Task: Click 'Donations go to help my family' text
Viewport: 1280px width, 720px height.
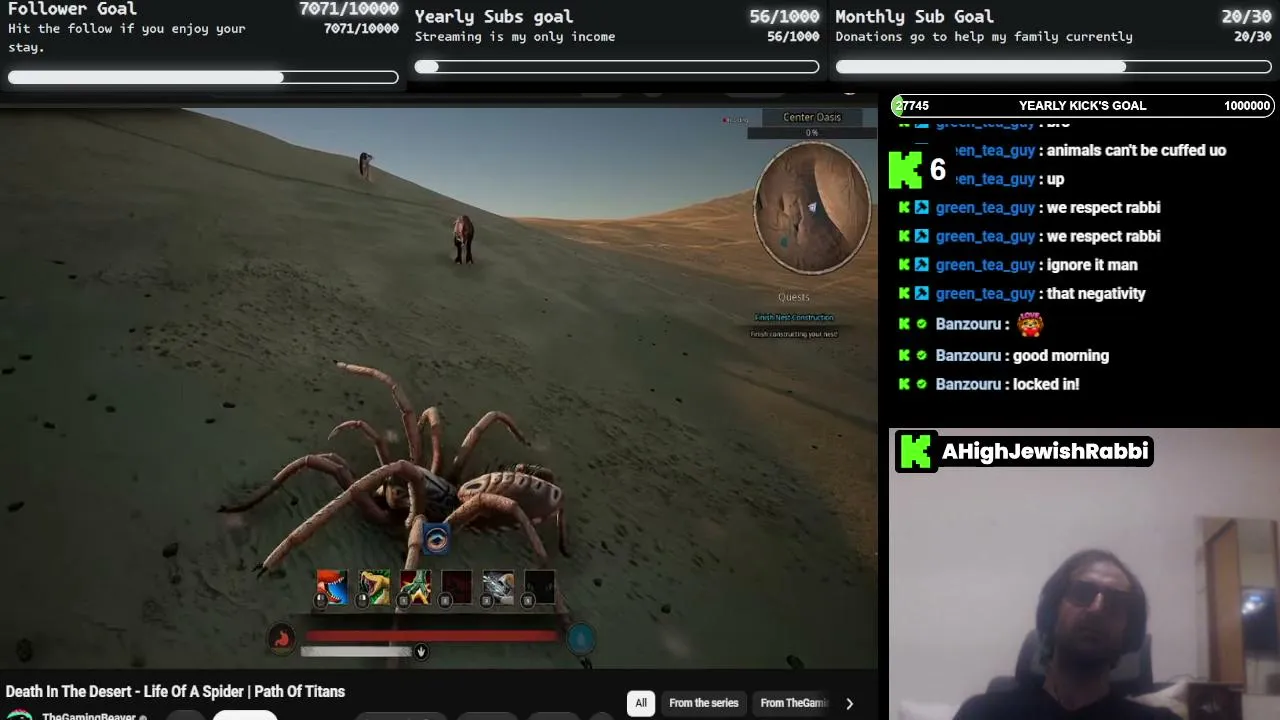Action: coord(984,37)
